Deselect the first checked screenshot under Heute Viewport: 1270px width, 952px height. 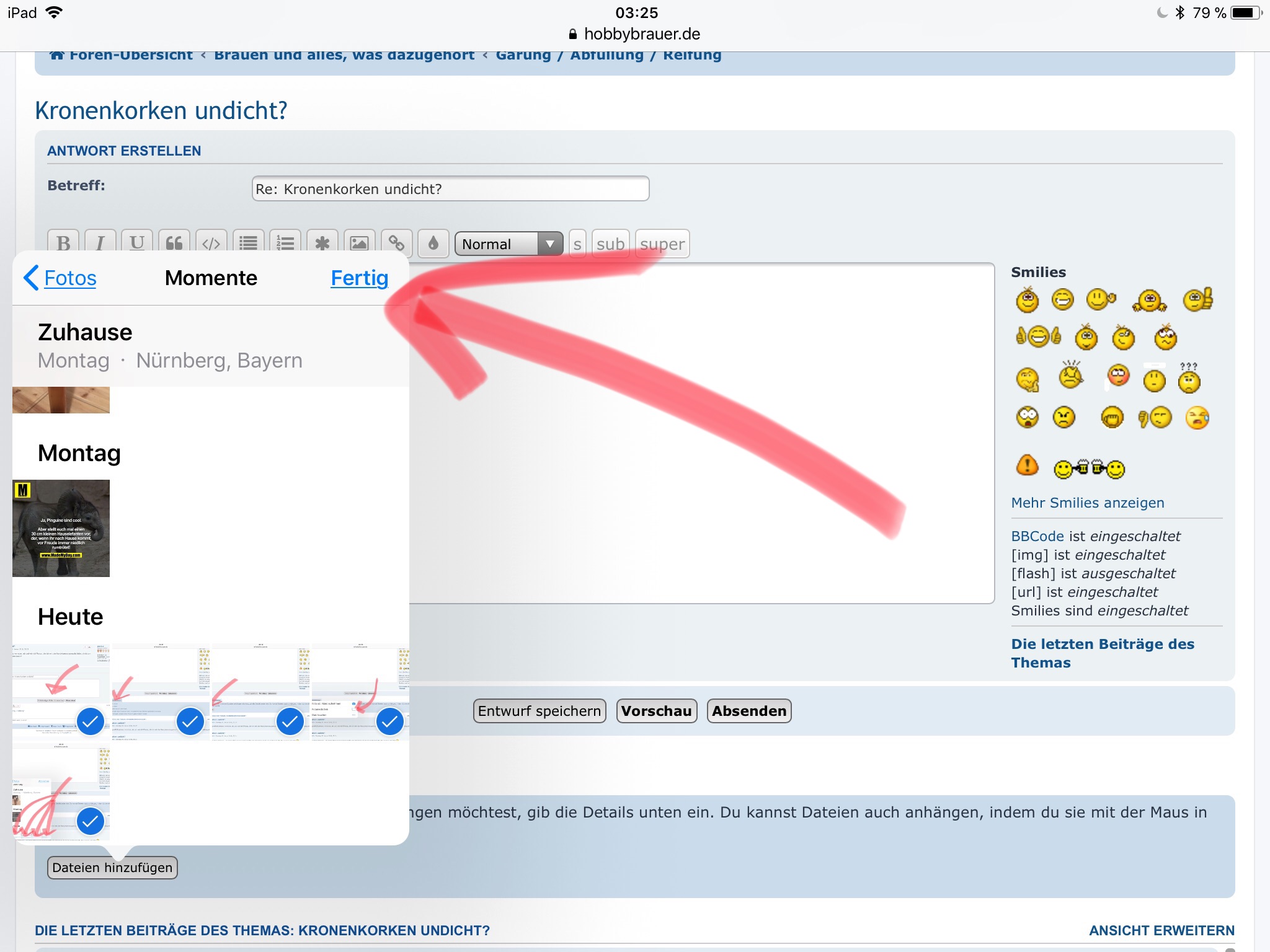(x=91, y=721)
